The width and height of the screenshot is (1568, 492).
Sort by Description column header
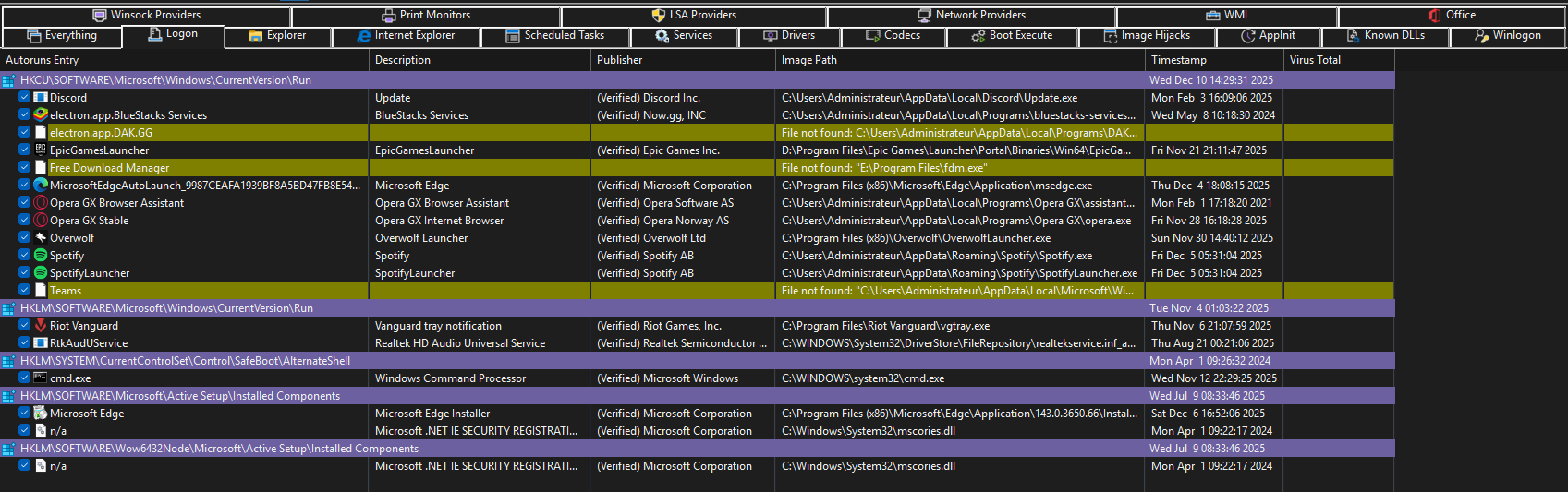[480, 60]
